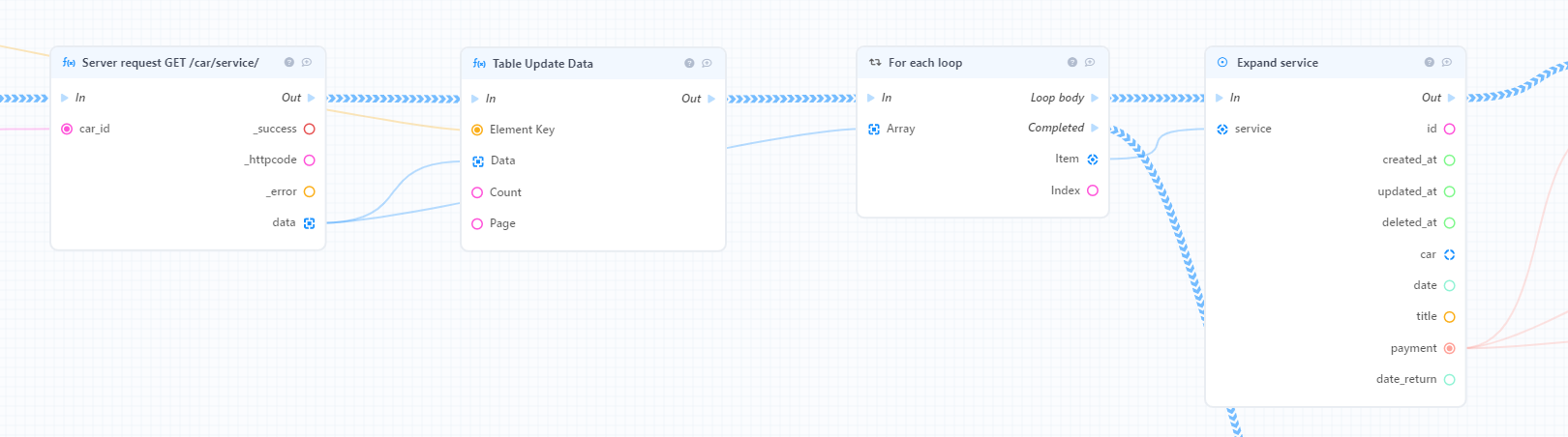This screenshot has height=437, width=1568.
Task: Click the Loop body execution arrow
Action: pos(1095,98)
